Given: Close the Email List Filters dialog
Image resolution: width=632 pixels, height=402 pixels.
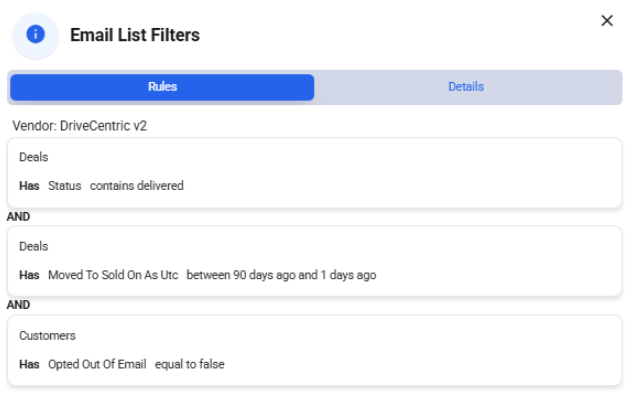Looking at the screenshot, I should click(x=607, y=21).
